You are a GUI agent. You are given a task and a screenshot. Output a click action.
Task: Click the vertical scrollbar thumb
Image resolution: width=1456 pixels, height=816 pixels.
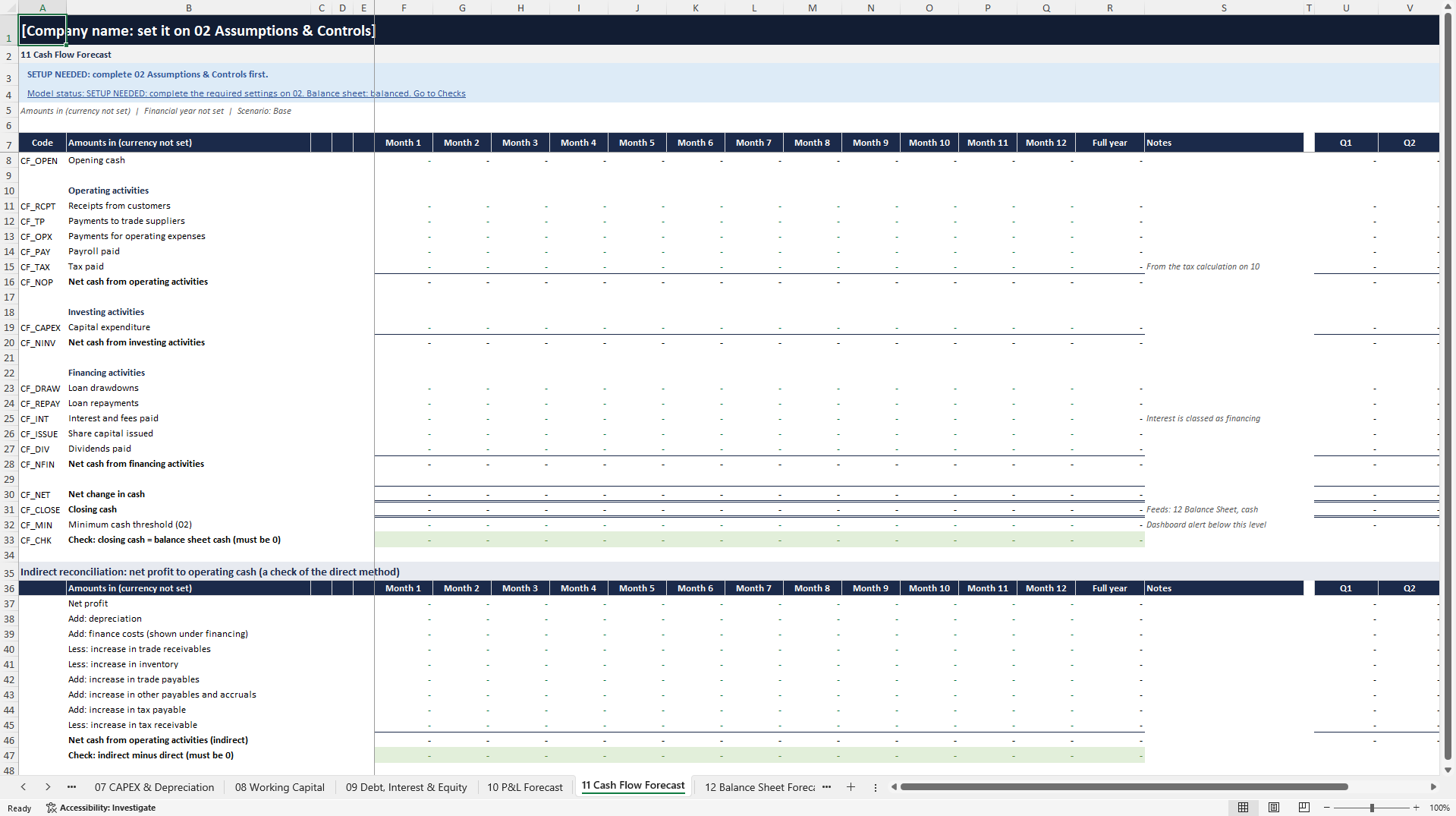pyautogui.click(x=1448, y=386)
